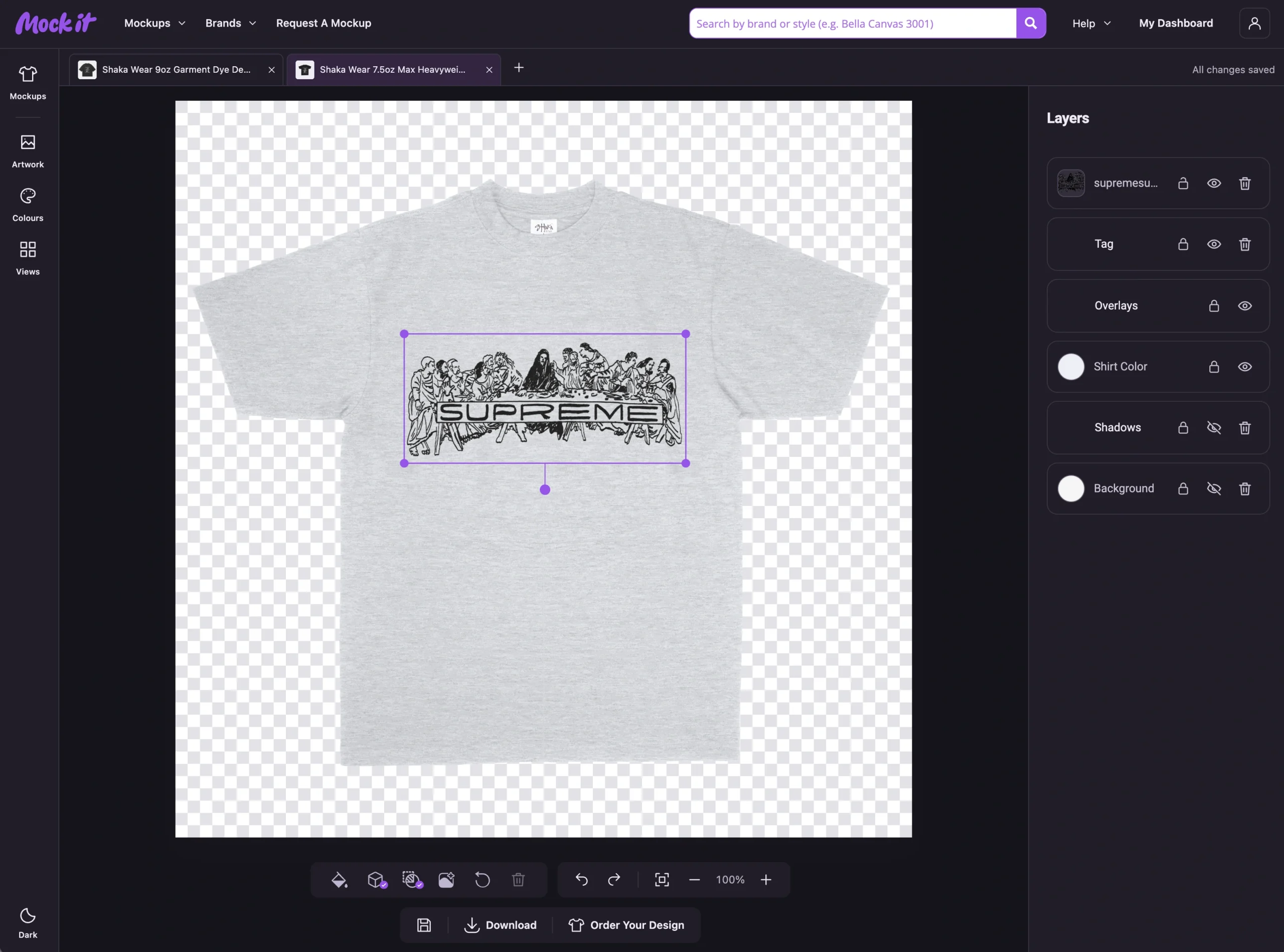Click the search magnifier button
The height and width of the screenshot is (952, 1284).
1030,23
